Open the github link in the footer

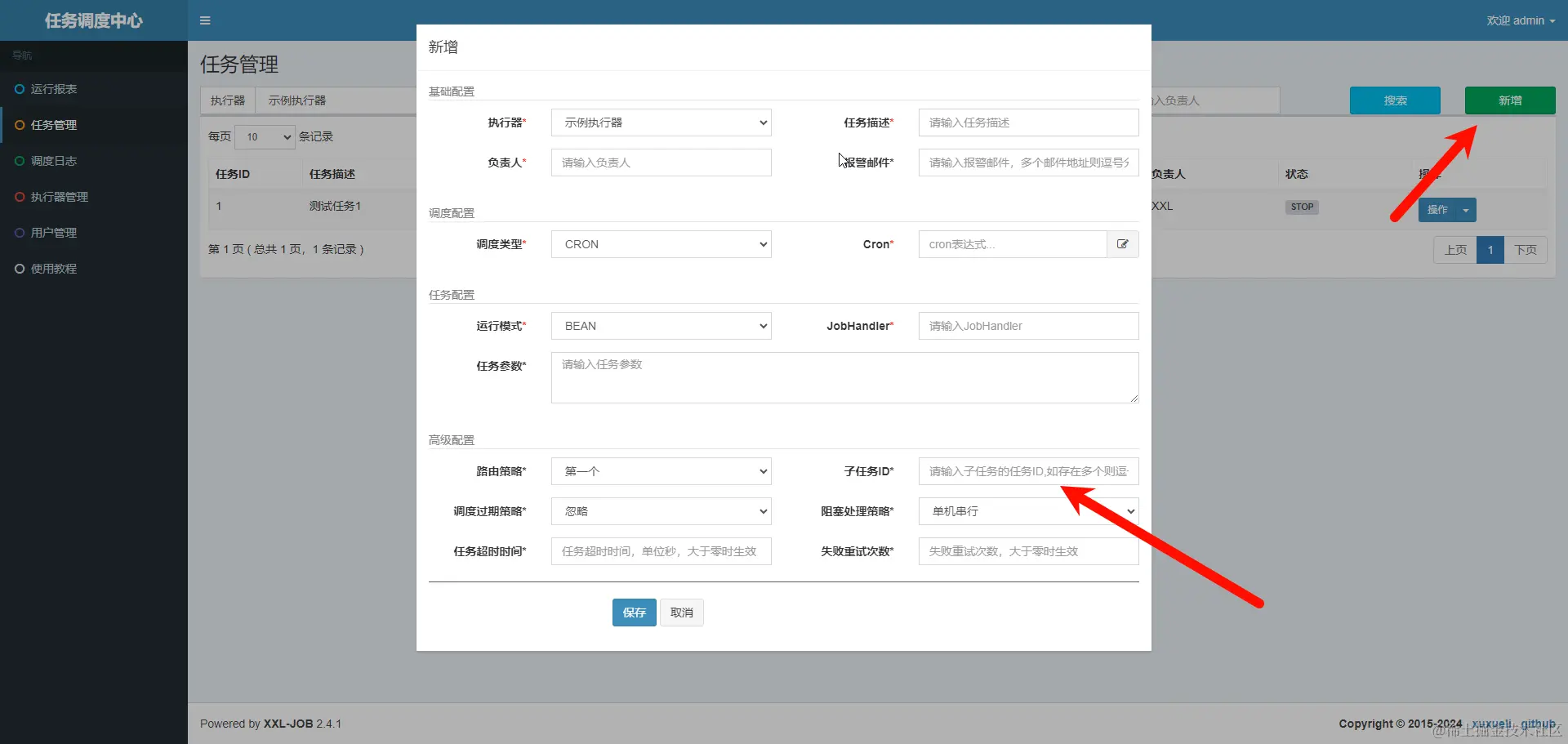coord(1538,724)
